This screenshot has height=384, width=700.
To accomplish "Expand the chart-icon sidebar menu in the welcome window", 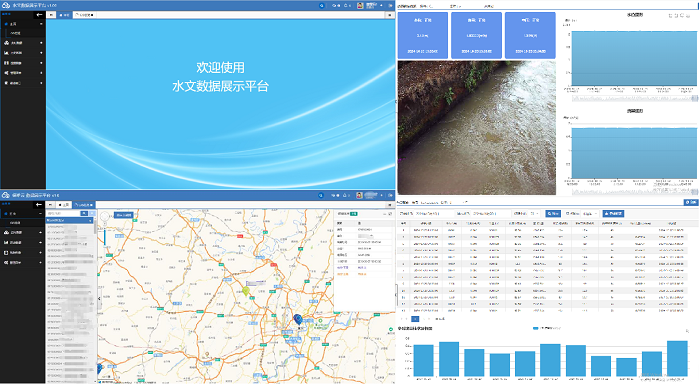I will point(22,53).
